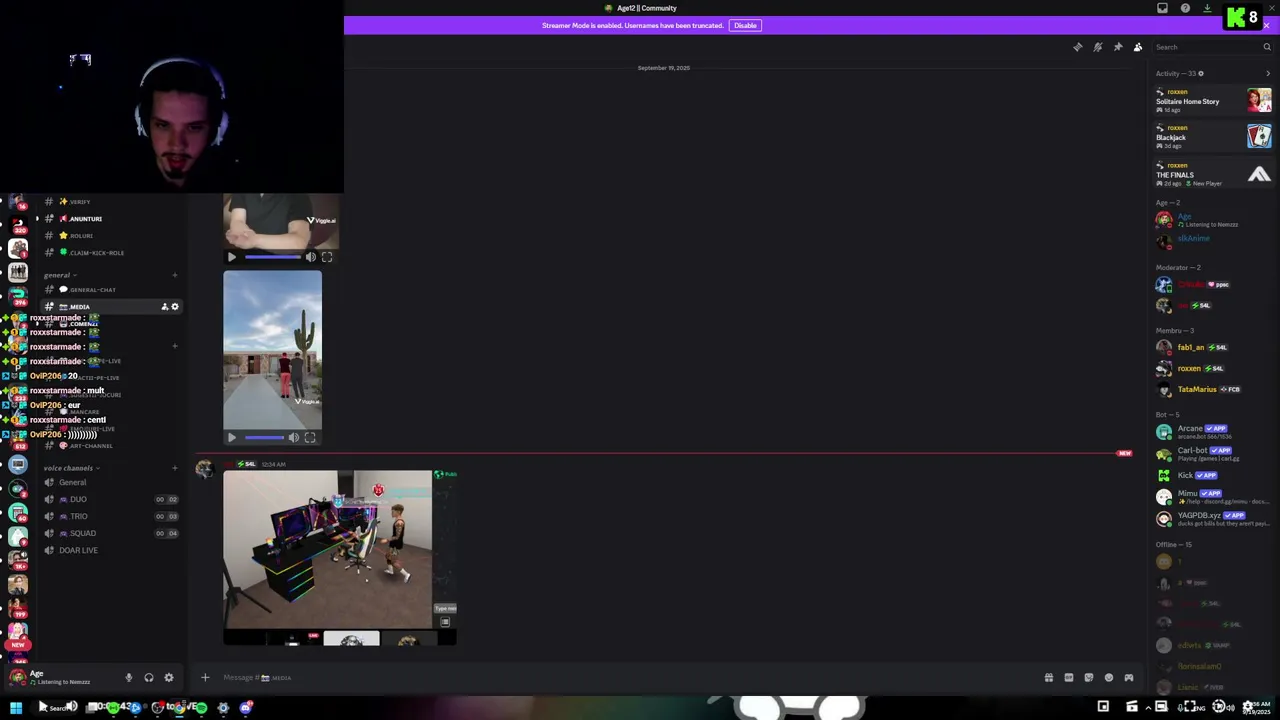Open Discord help question-mark icon
Viewport: 1280px width, 720px height.
click(1185, 8)
